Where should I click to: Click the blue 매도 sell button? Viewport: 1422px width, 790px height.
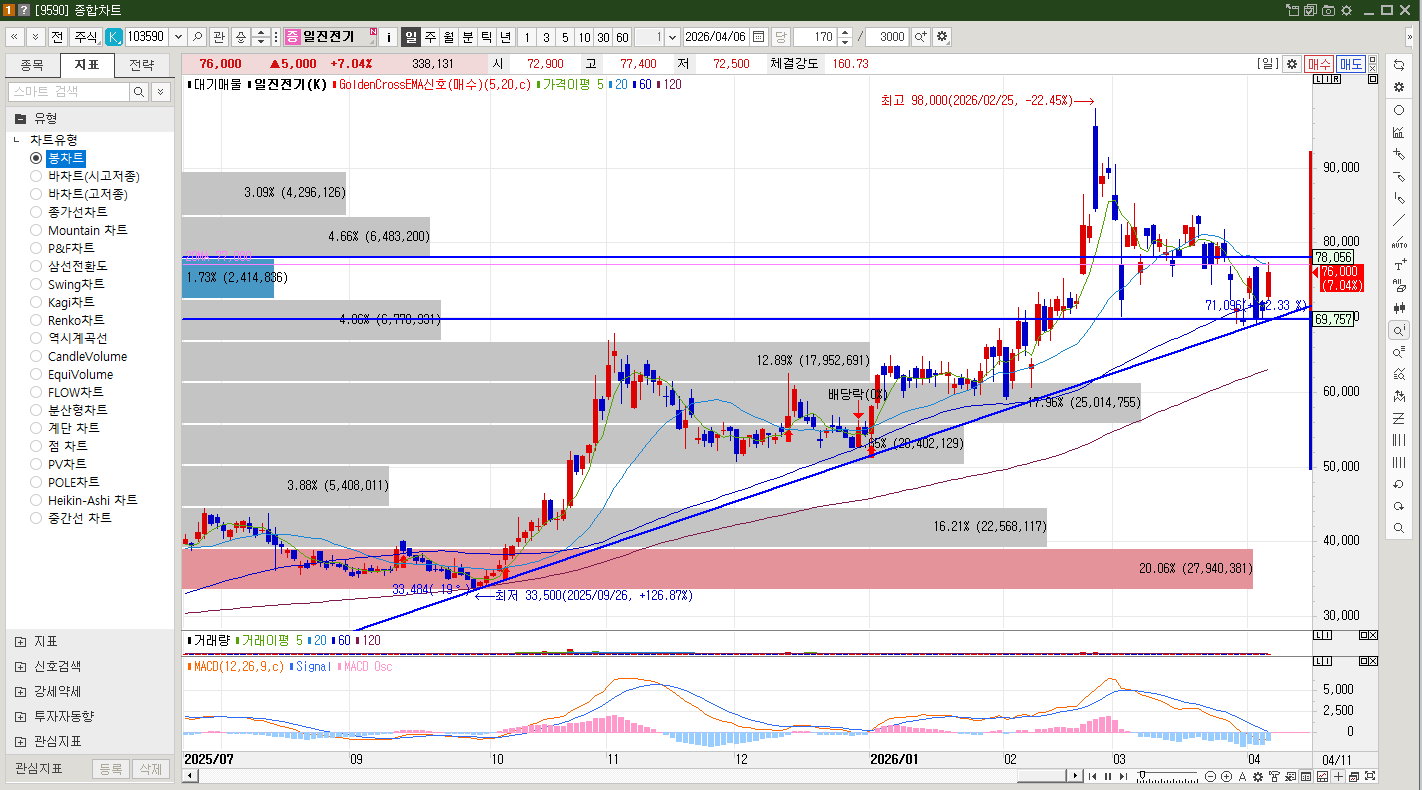1350,63
